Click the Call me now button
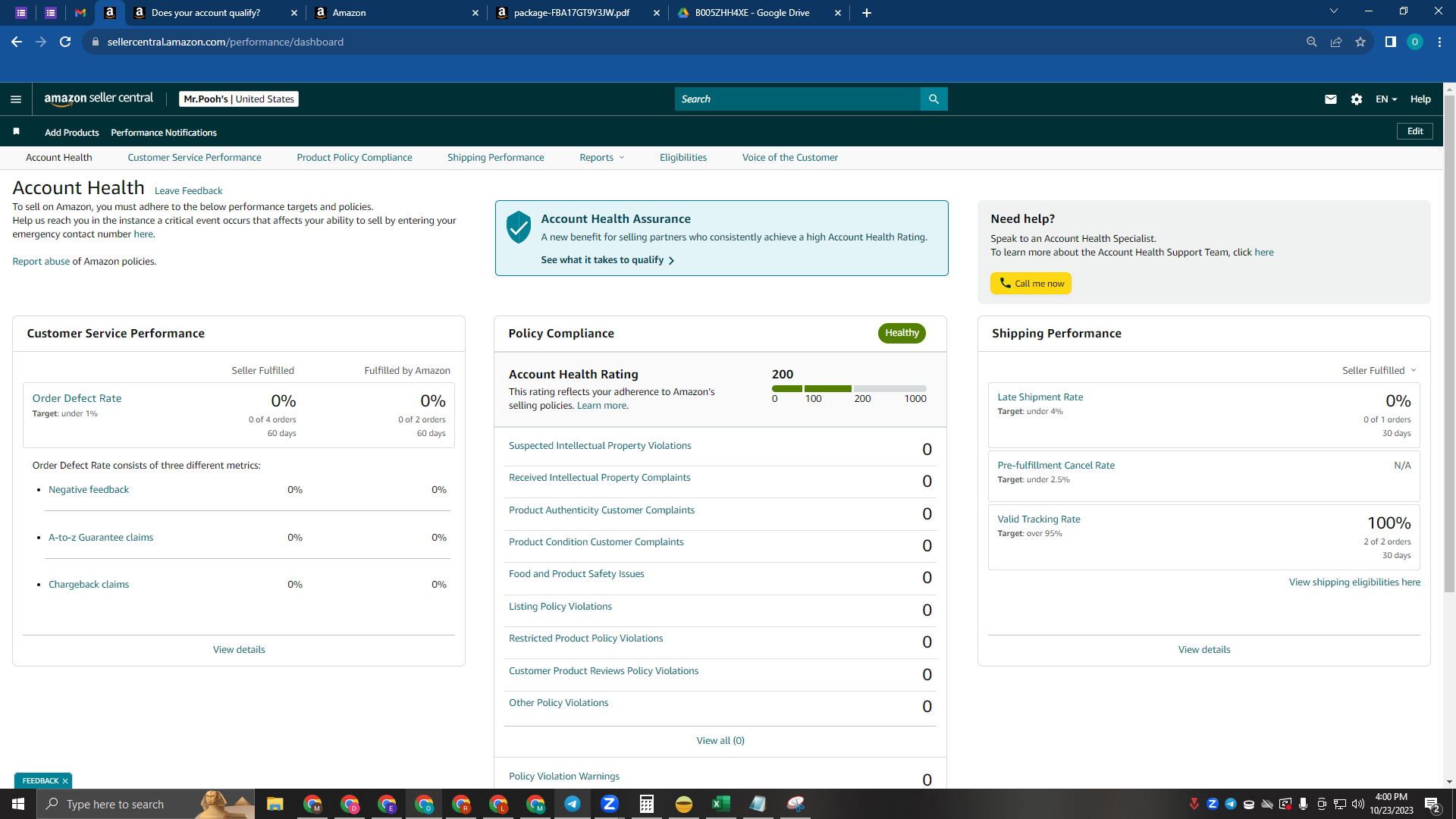 click(x=1031, y=284)
